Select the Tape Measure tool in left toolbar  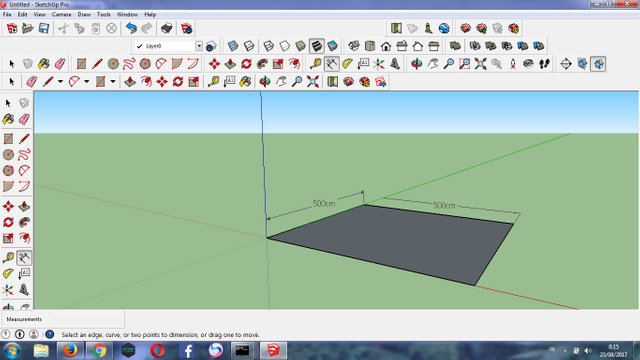click(x=8, y=258)
